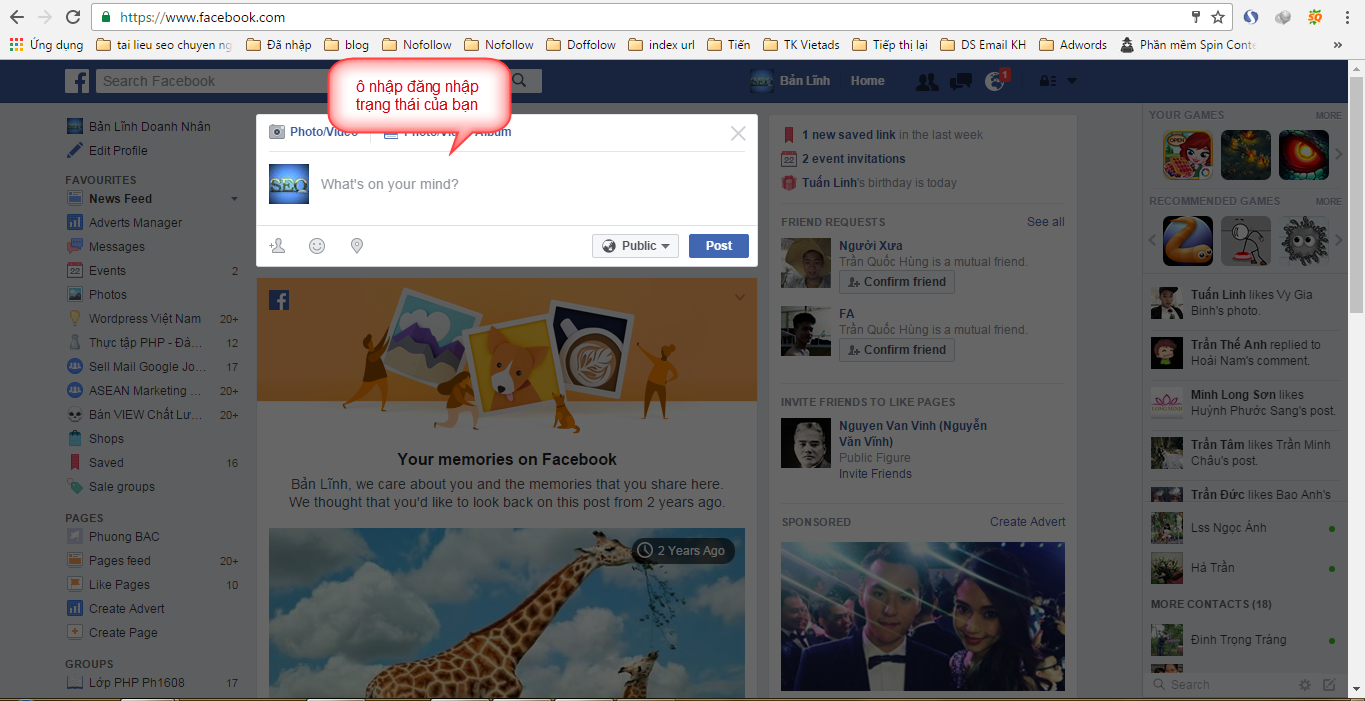Open Nguyen Van Vinh's profile thumbnail
This screenshot has height=701, width=1365.
[805, 443]
